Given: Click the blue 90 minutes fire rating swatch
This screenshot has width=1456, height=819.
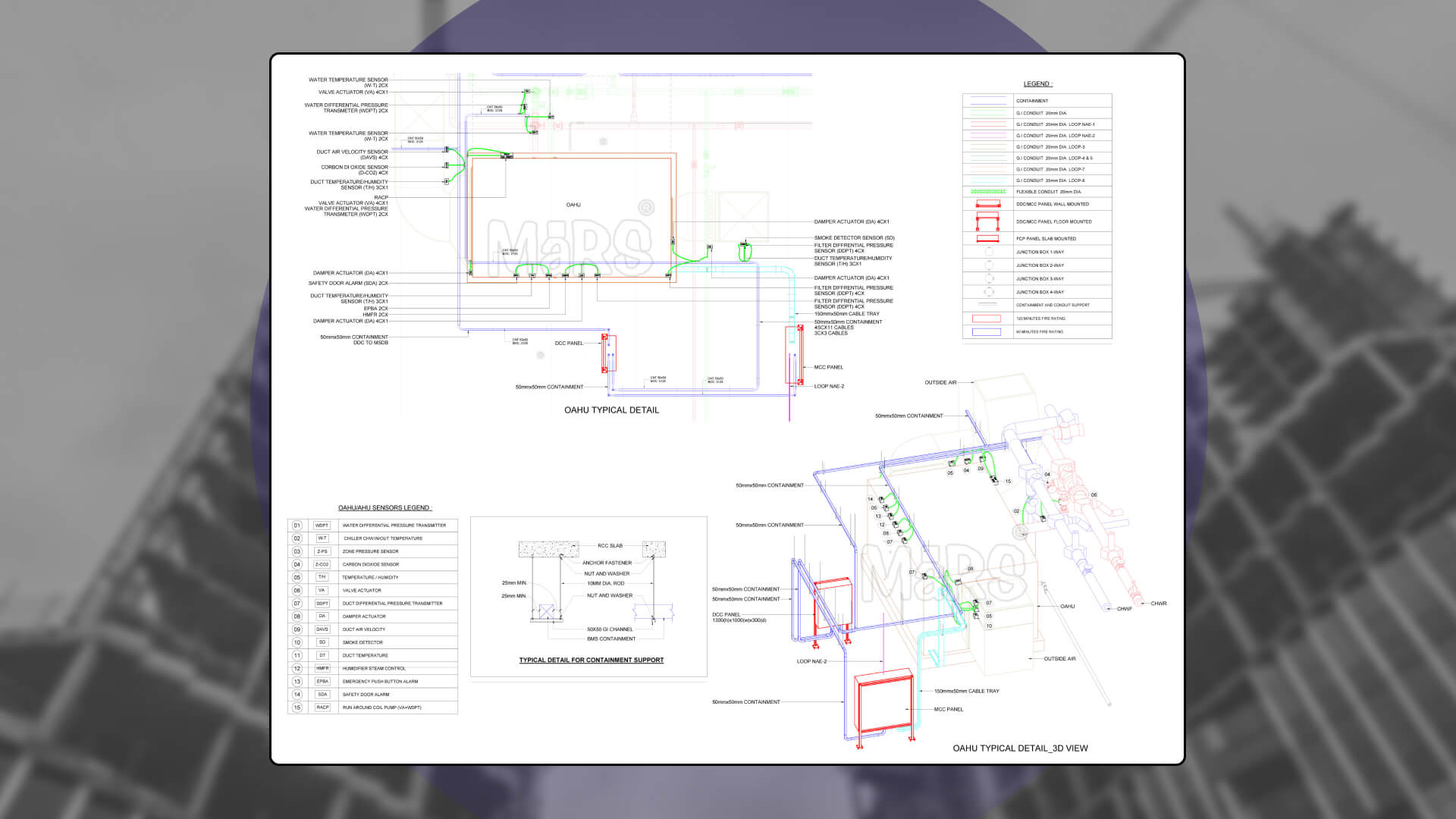Looking at the screenshot, I should pos(987,332).
